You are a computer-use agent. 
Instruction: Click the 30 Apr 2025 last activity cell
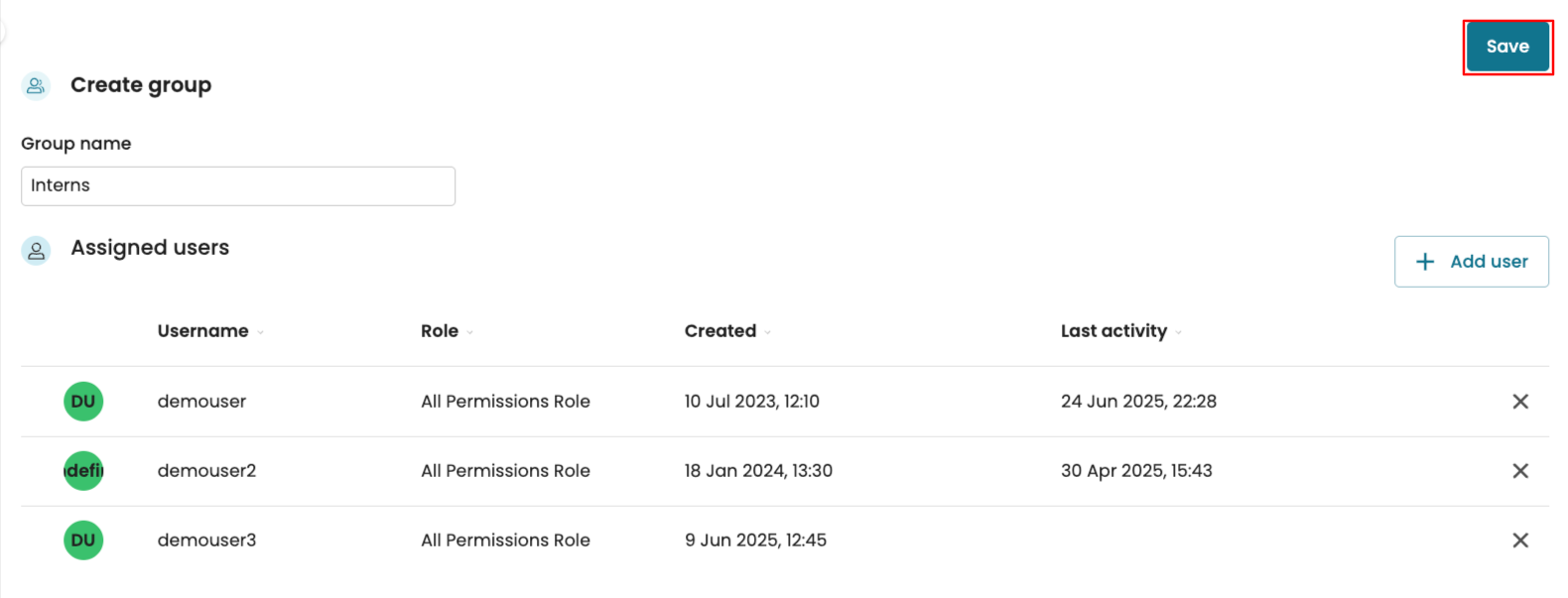coord(1136,471)
